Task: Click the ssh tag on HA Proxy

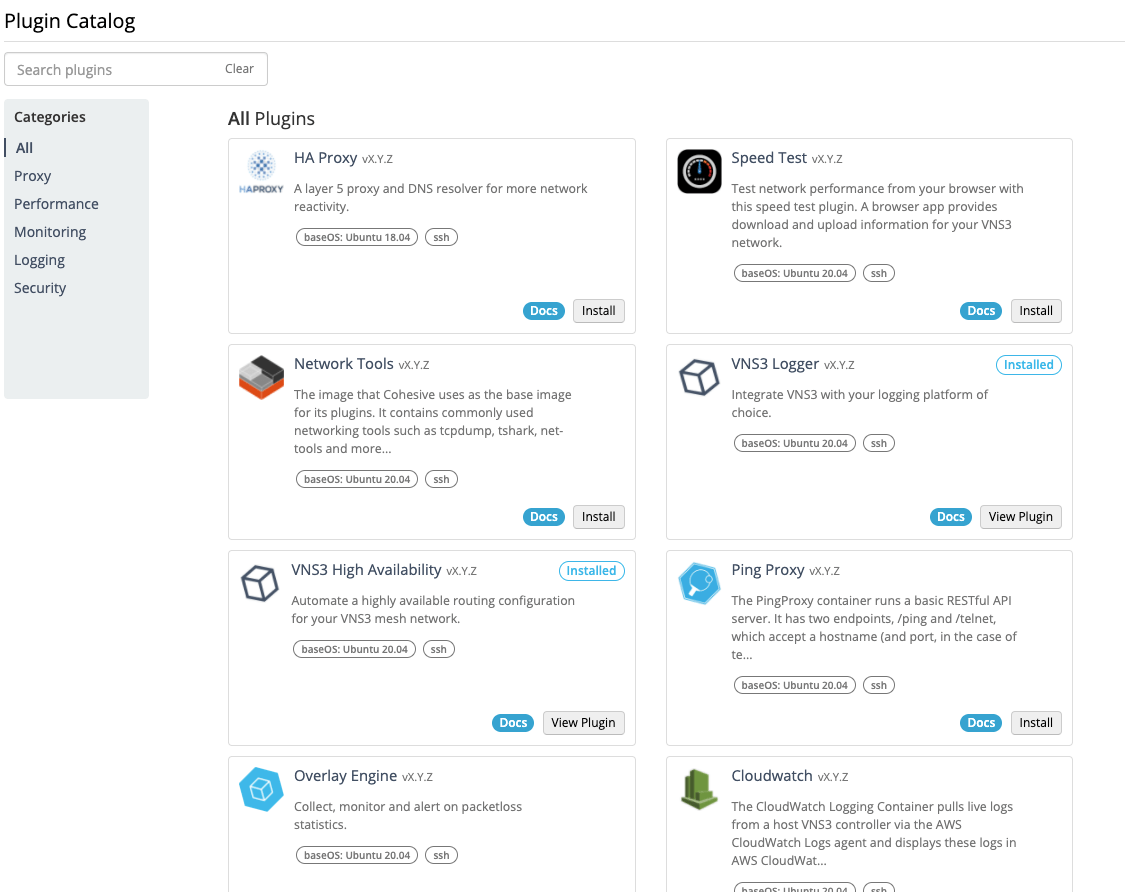Action: tap(441, 238)
